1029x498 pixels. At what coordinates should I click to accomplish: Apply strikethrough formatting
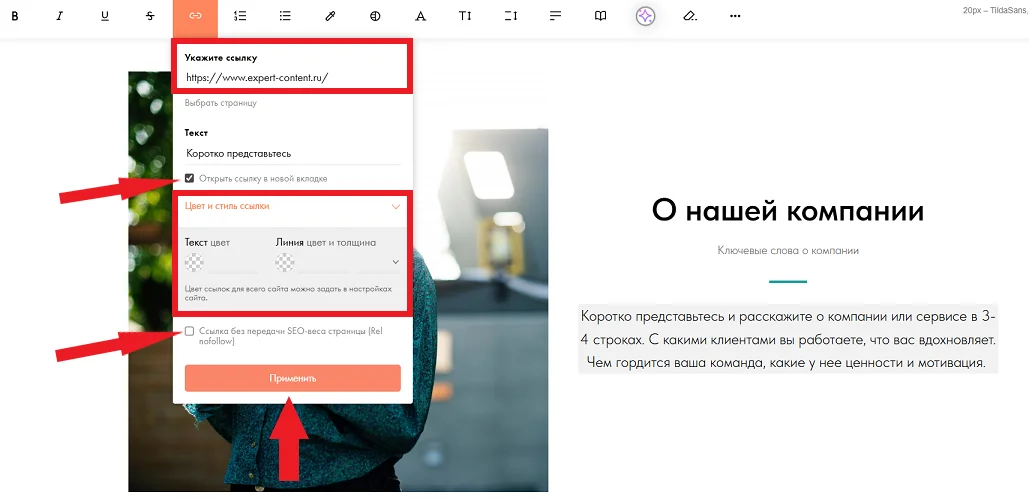coord(150,16)
